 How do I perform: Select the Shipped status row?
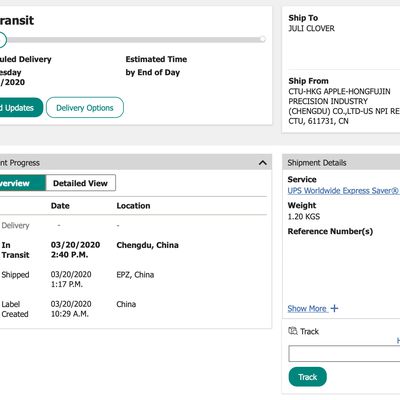pos(133,279)
